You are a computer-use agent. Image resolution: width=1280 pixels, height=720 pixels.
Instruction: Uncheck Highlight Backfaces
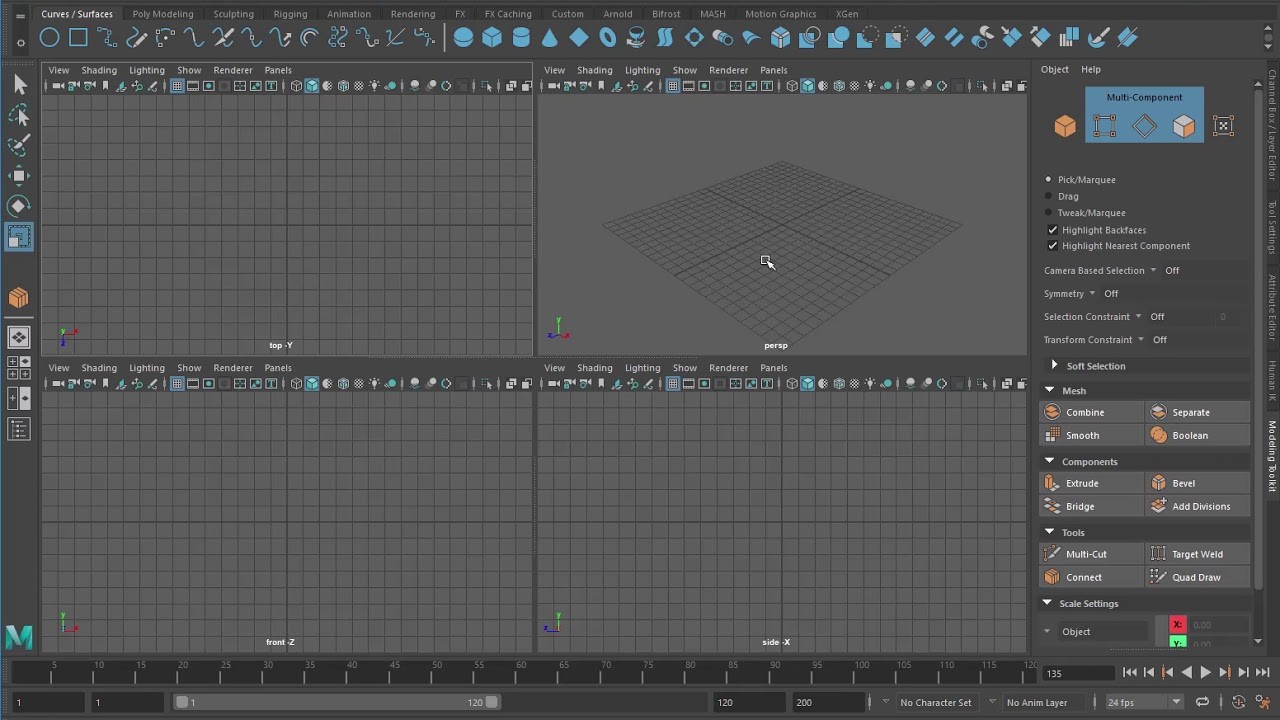(x=1052, y=229)
